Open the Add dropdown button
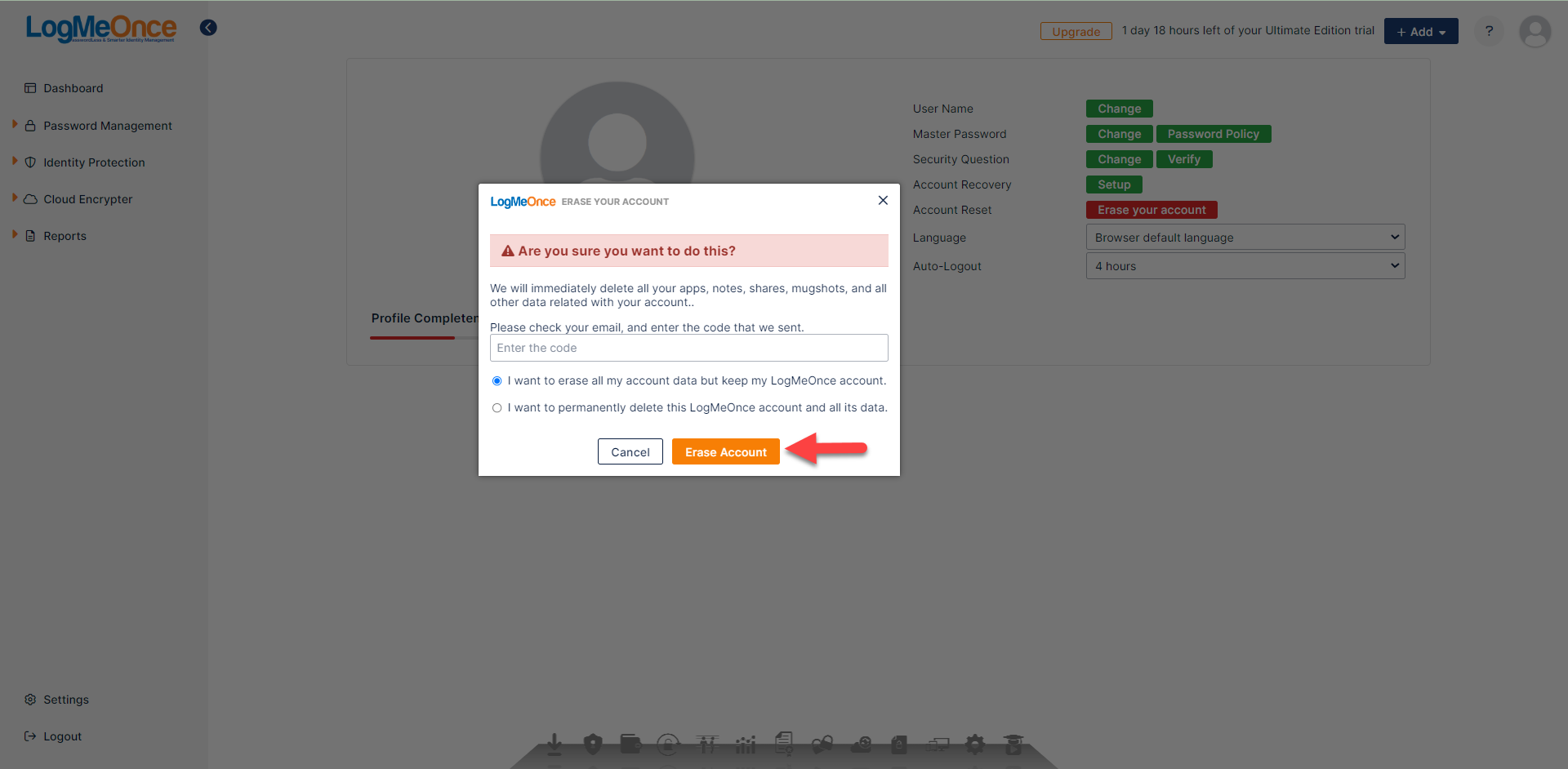The image size is (1568, 769). pyautogui.click(x=1421, y=31)
